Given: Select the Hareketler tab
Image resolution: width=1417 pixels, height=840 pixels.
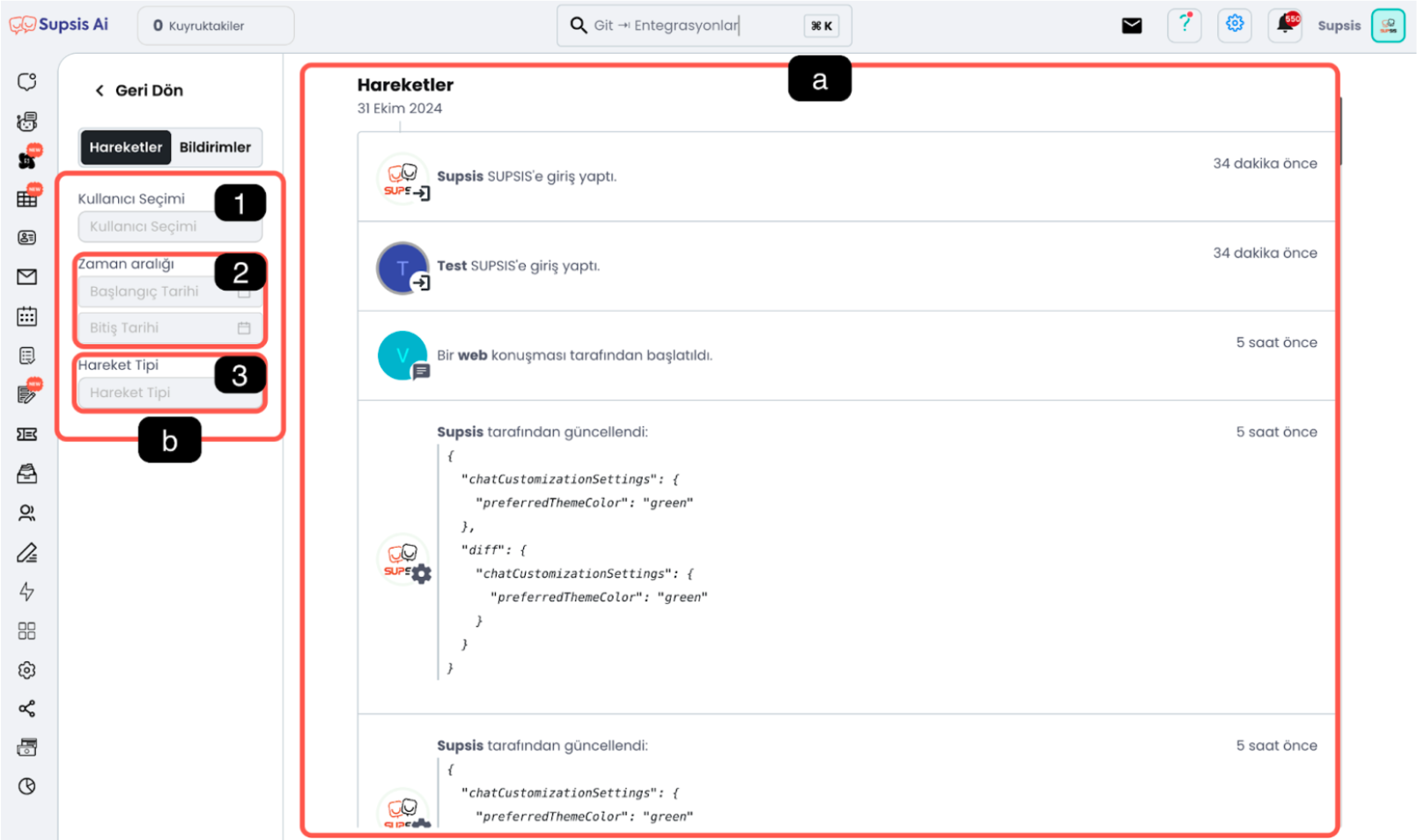Looking at the screenshot, I should tap(126, 147).
